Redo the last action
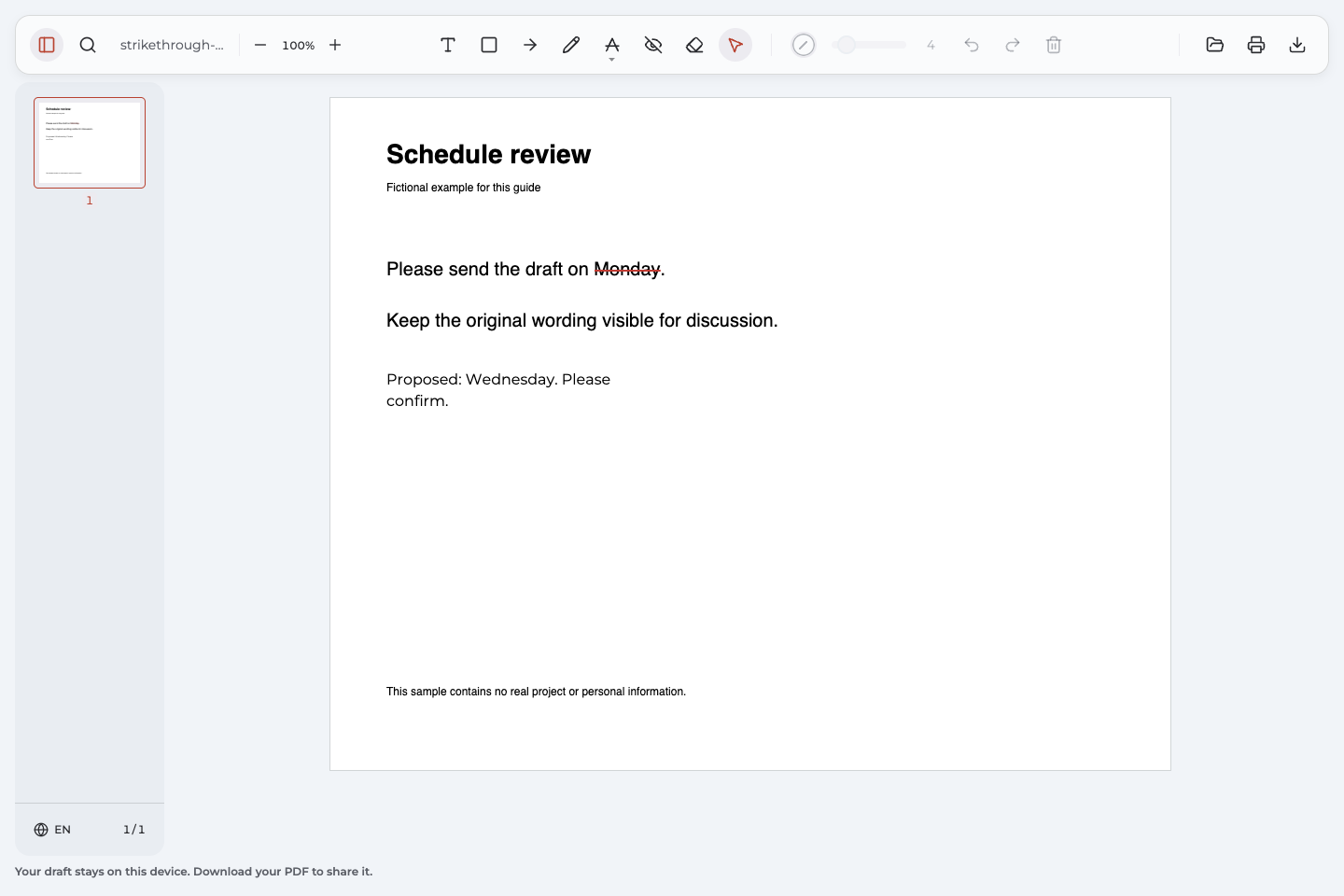 tap(1013, 45)
